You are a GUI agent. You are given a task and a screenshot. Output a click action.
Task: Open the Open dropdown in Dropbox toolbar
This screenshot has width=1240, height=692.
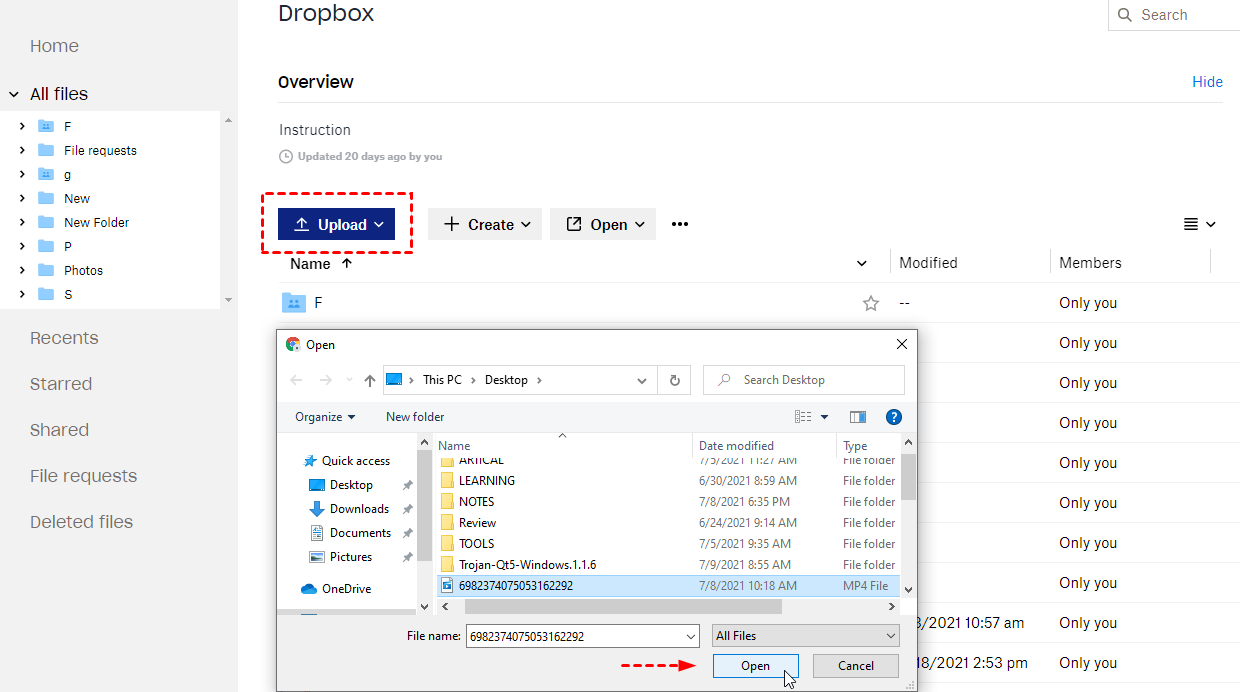[x=603, y=224]
